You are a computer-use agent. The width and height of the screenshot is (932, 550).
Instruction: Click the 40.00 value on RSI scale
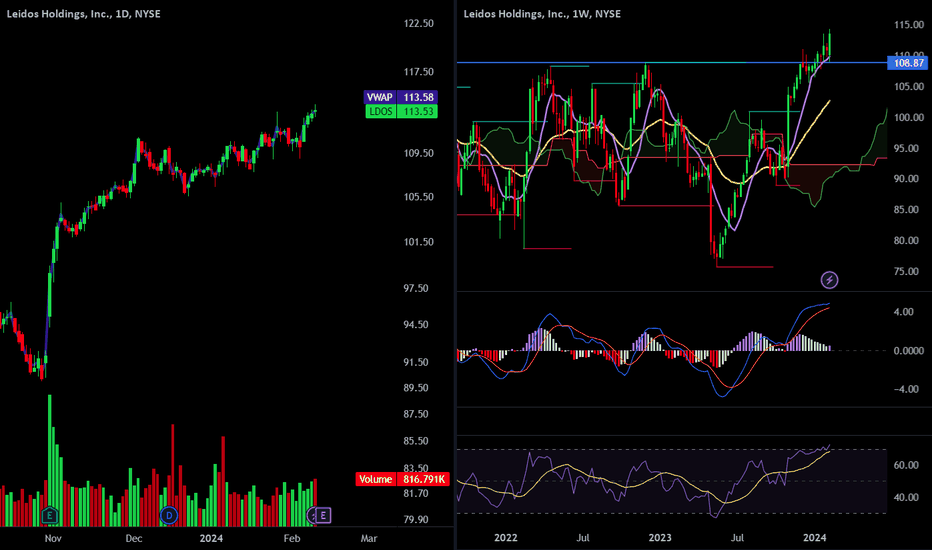(x=906, y=497)
